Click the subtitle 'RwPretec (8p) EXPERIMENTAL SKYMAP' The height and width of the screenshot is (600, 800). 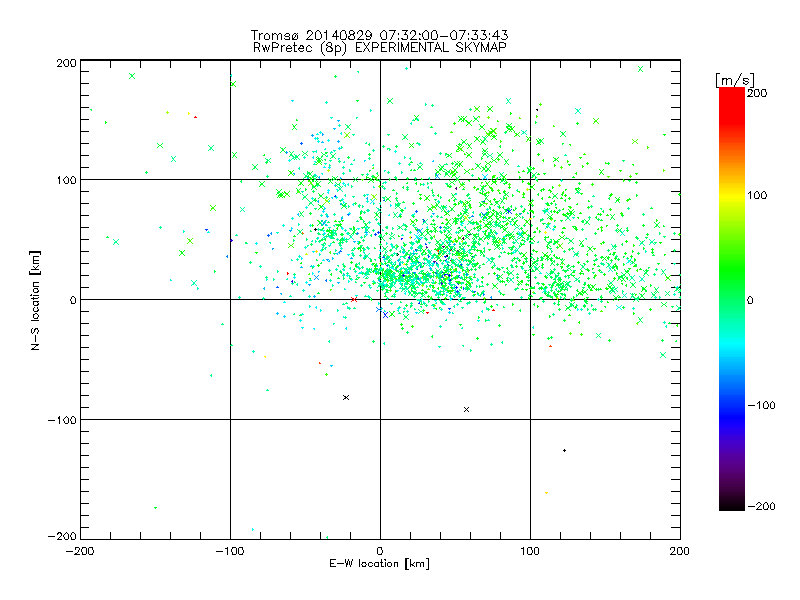(380, 47)
